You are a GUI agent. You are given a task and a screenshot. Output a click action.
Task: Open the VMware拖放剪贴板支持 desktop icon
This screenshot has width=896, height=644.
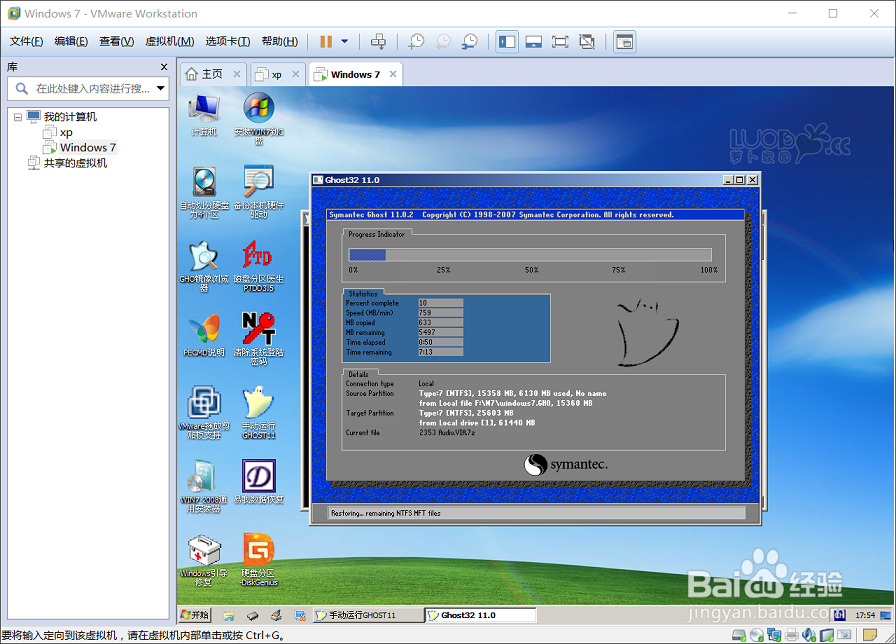tap(205, 413)
